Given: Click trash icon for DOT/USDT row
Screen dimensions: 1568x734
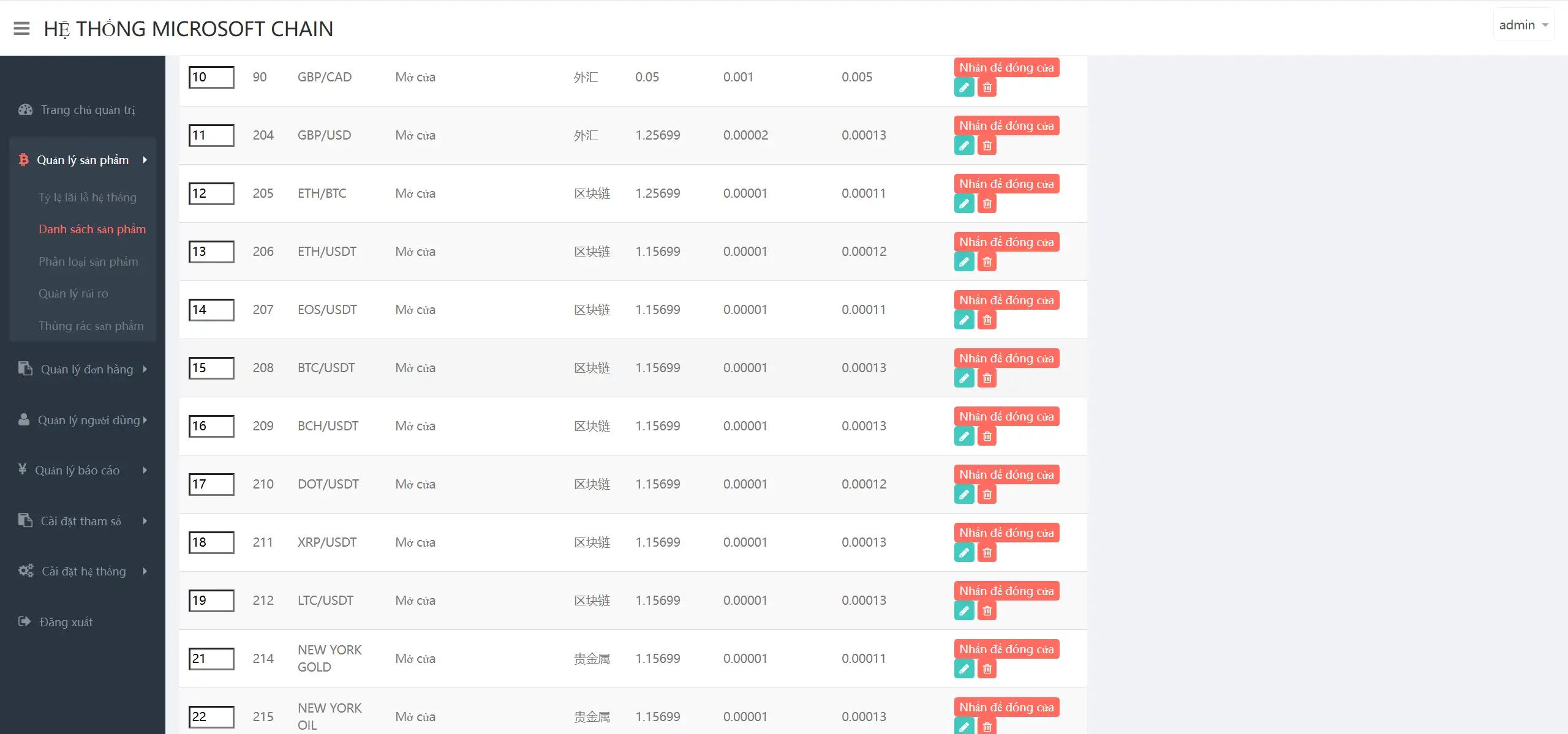Looking at the screenshot, I should tap(987, 495).
